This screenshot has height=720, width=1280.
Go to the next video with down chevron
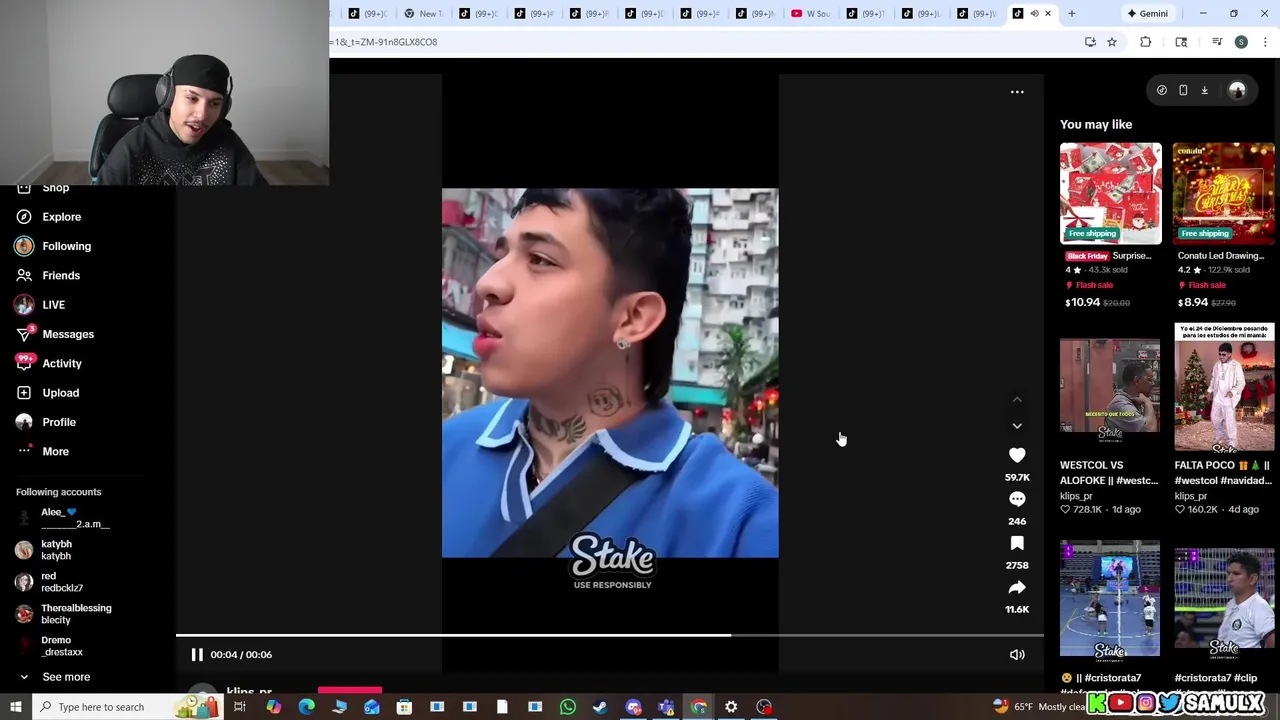[1017, 426]
